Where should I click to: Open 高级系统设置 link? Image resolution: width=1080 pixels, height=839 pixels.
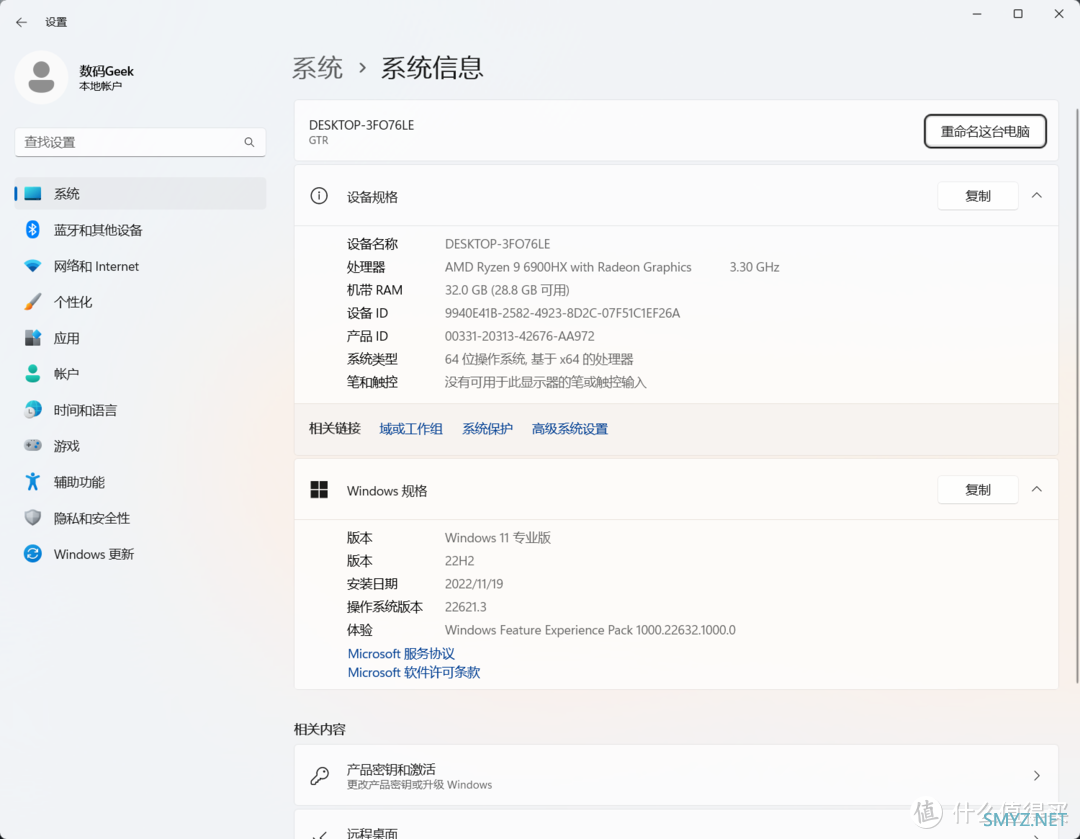tap(570, 429)
